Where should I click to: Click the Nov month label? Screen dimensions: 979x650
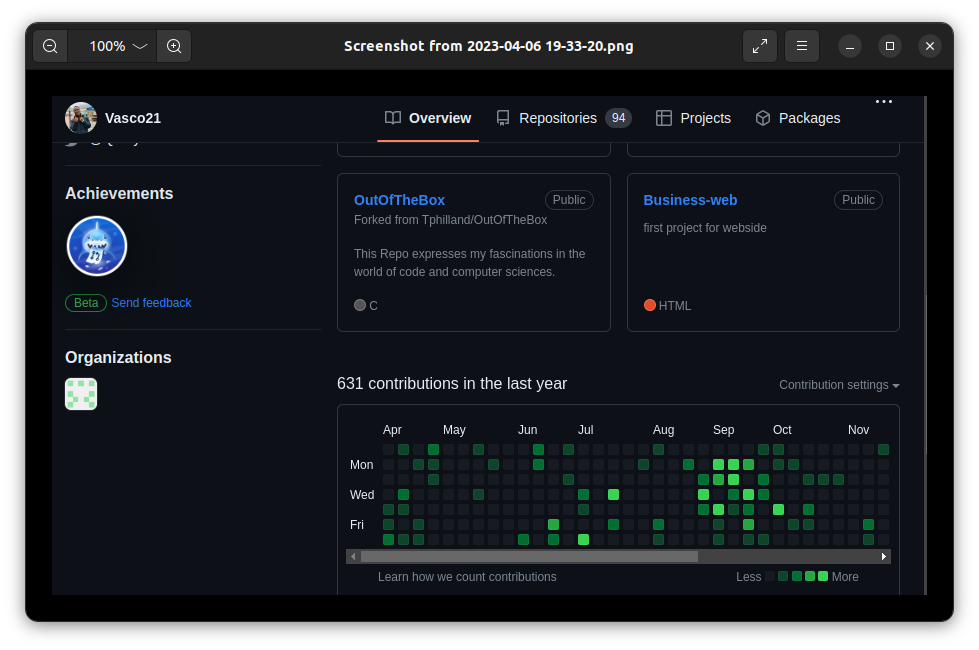tap(858, 430)
